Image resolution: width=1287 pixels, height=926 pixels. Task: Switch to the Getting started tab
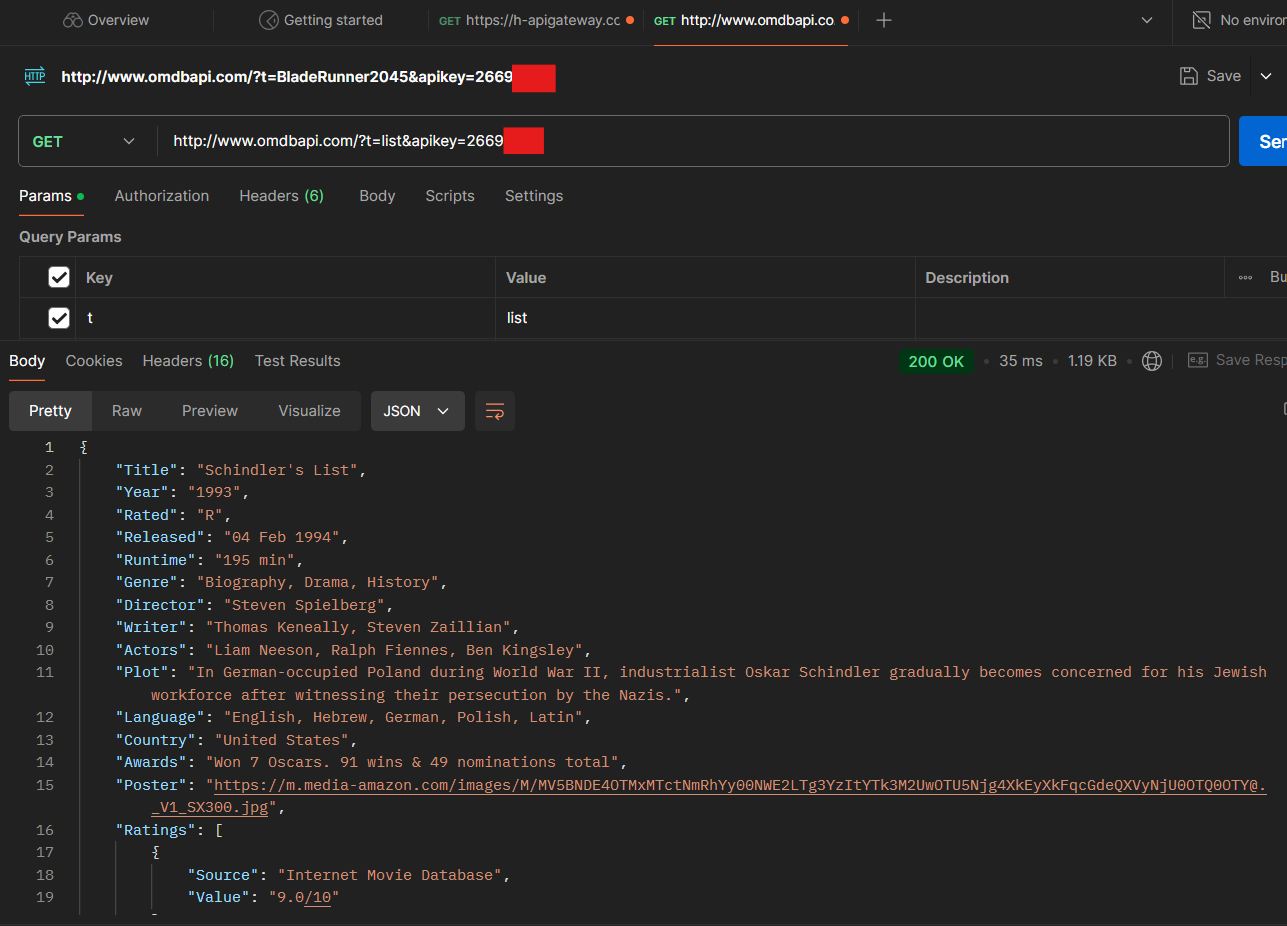point(320,20)
